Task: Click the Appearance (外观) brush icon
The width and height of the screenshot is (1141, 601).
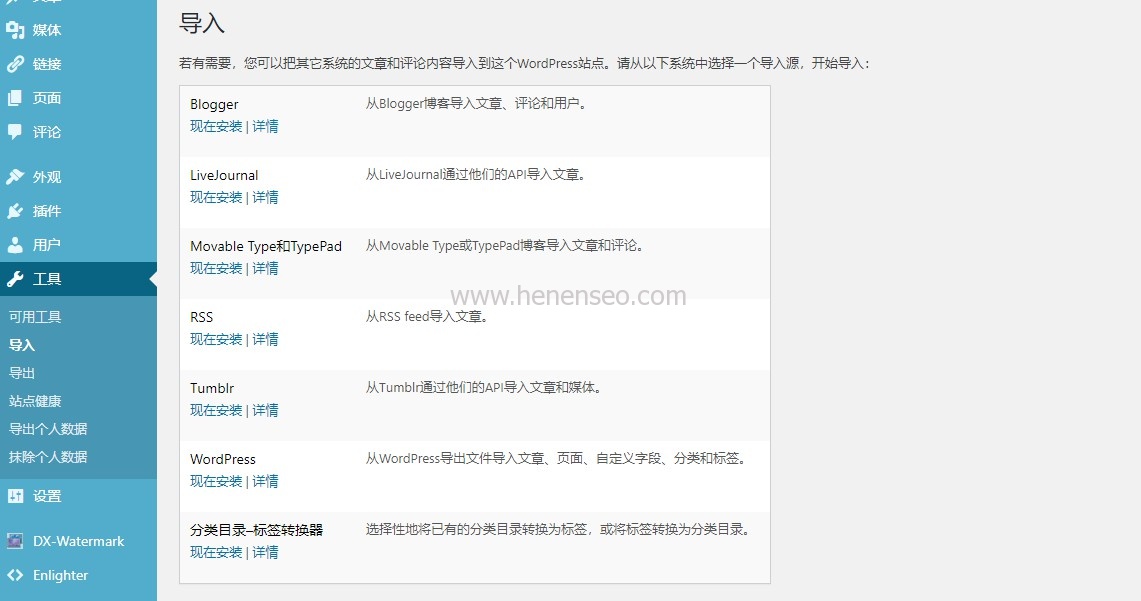Action: click(15, 177)
